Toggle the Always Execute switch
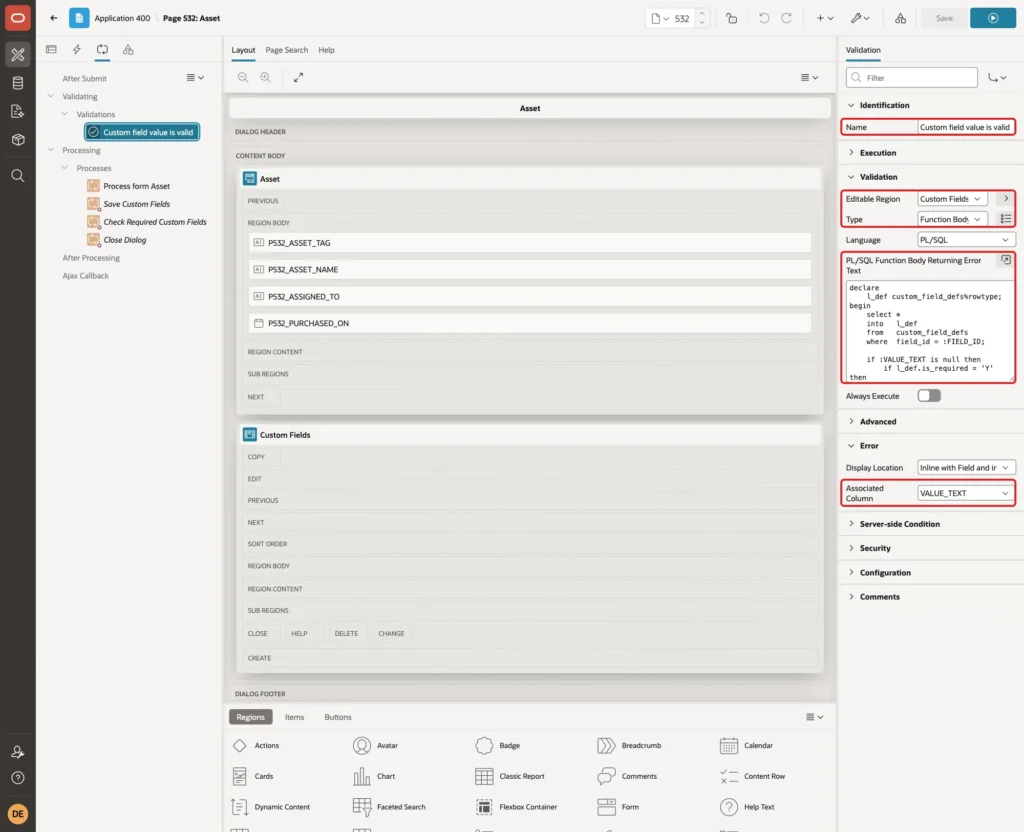The width and height of the screenshot is (1024, 832). 929,396
